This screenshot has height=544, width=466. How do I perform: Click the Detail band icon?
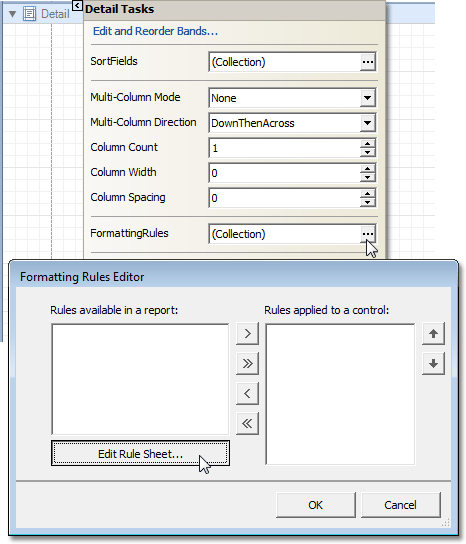(29, 14)
